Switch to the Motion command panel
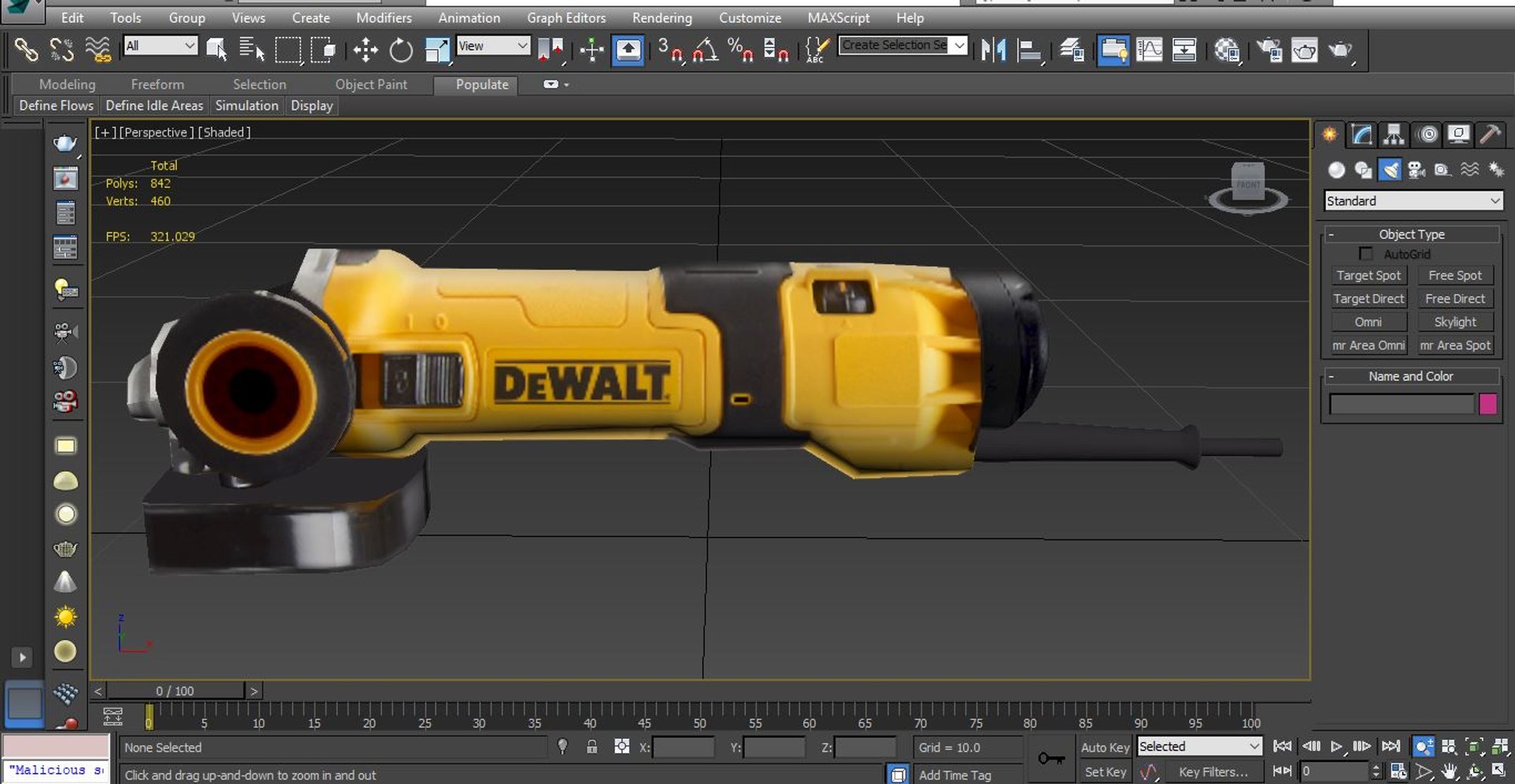1515x784 pixels. pyautogui.click(x=1427, y=135)
